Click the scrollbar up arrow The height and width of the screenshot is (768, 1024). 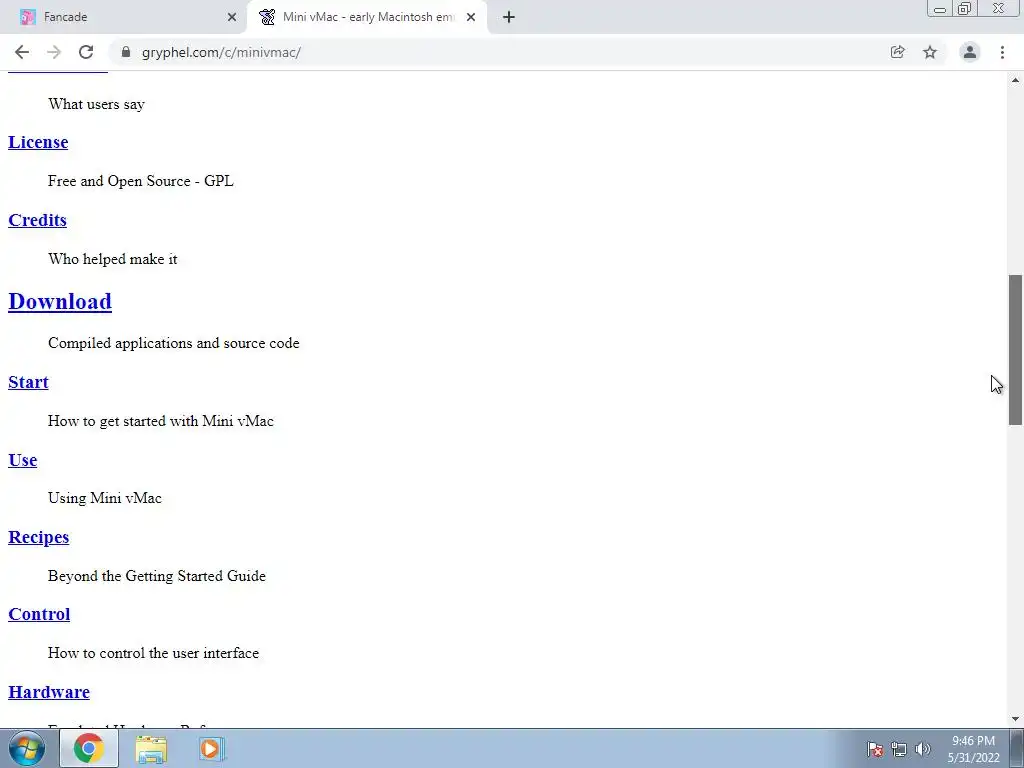1015,80
